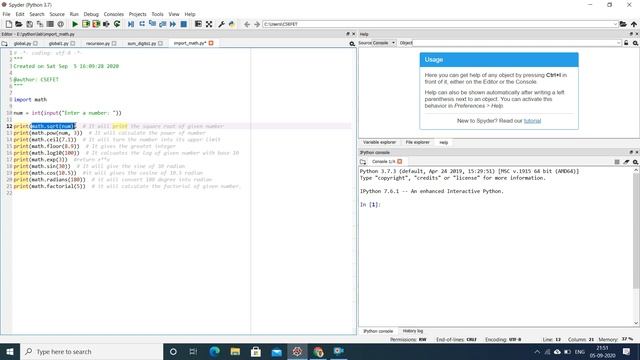Step return in debugger toolbar
Viewport: 640px width, 360px height.
click(162, 24)
